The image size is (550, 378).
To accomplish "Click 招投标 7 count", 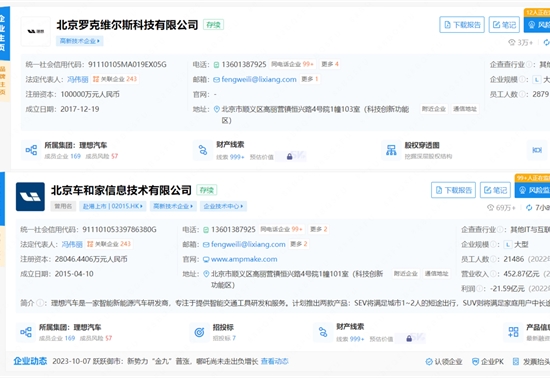I will (x=224, y=338).
